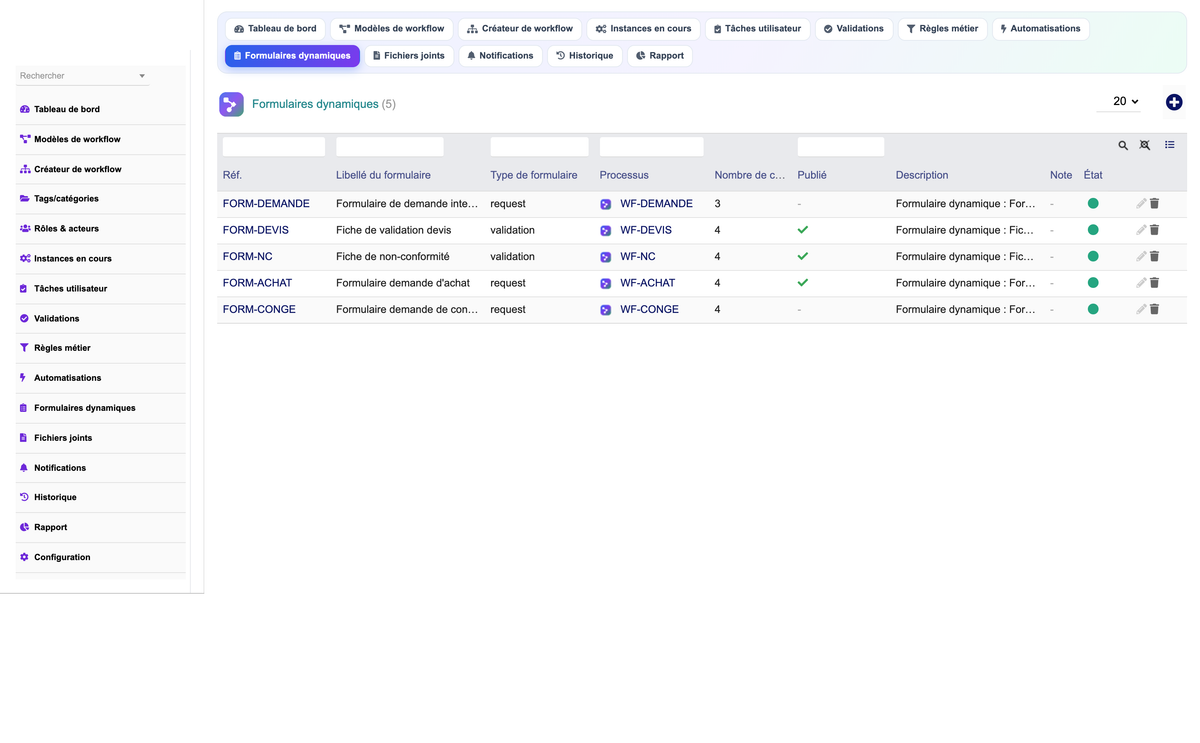Open sidebar Rôles & acteurs menu entry
1200x743 pixels.
[x=101, y=229]
